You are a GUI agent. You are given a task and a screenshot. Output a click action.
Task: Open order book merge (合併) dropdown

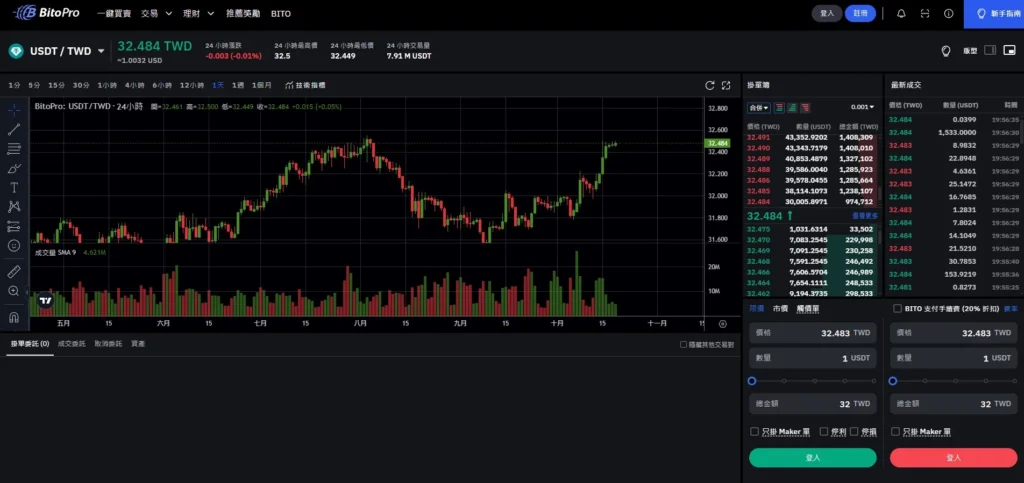click(x=759, y=108)
